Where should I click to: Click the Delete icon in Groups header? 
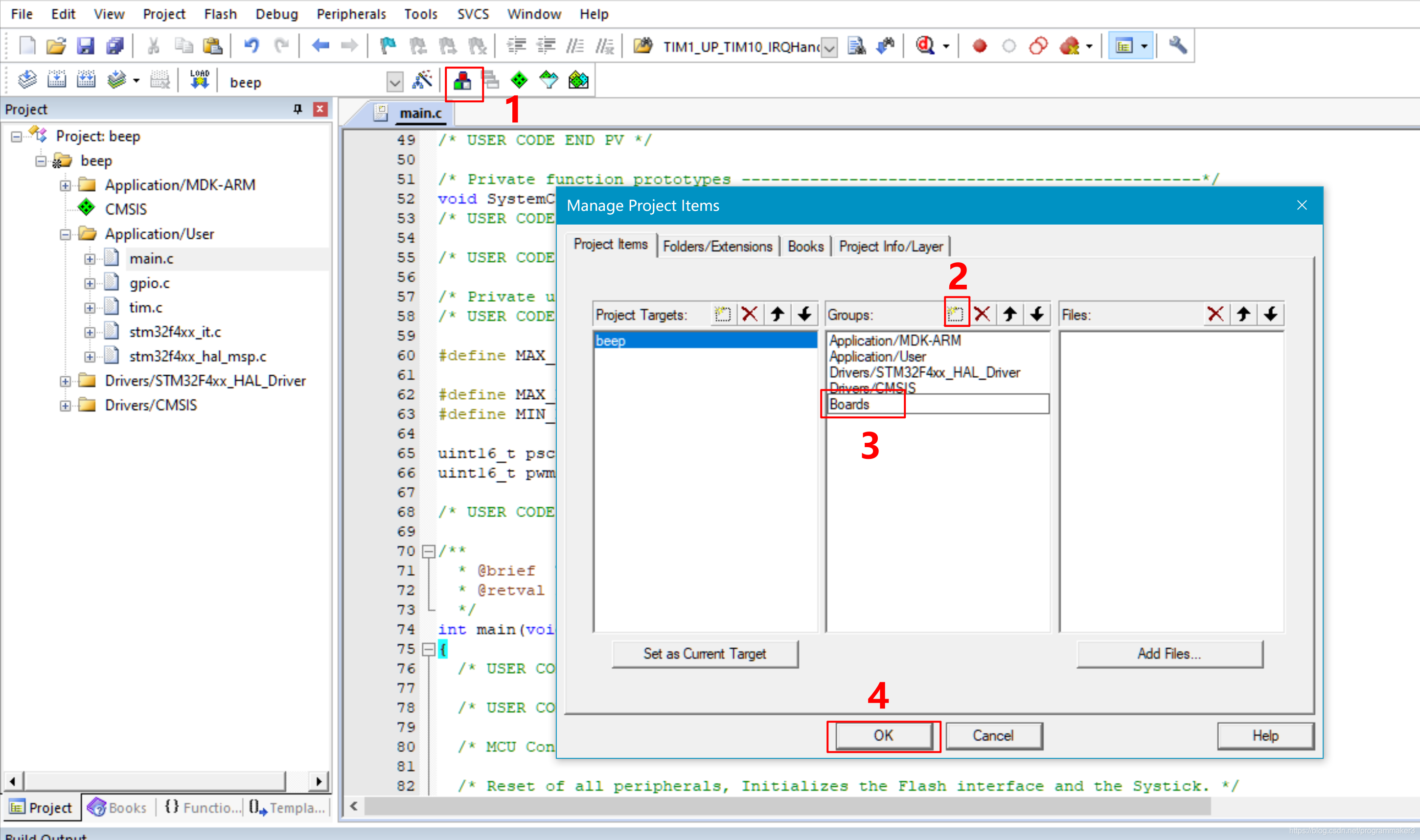983,314
